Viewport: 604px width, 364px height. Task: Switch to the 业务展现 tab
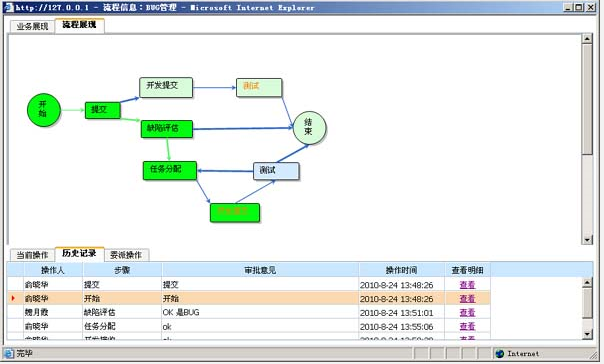pos(32,26)
